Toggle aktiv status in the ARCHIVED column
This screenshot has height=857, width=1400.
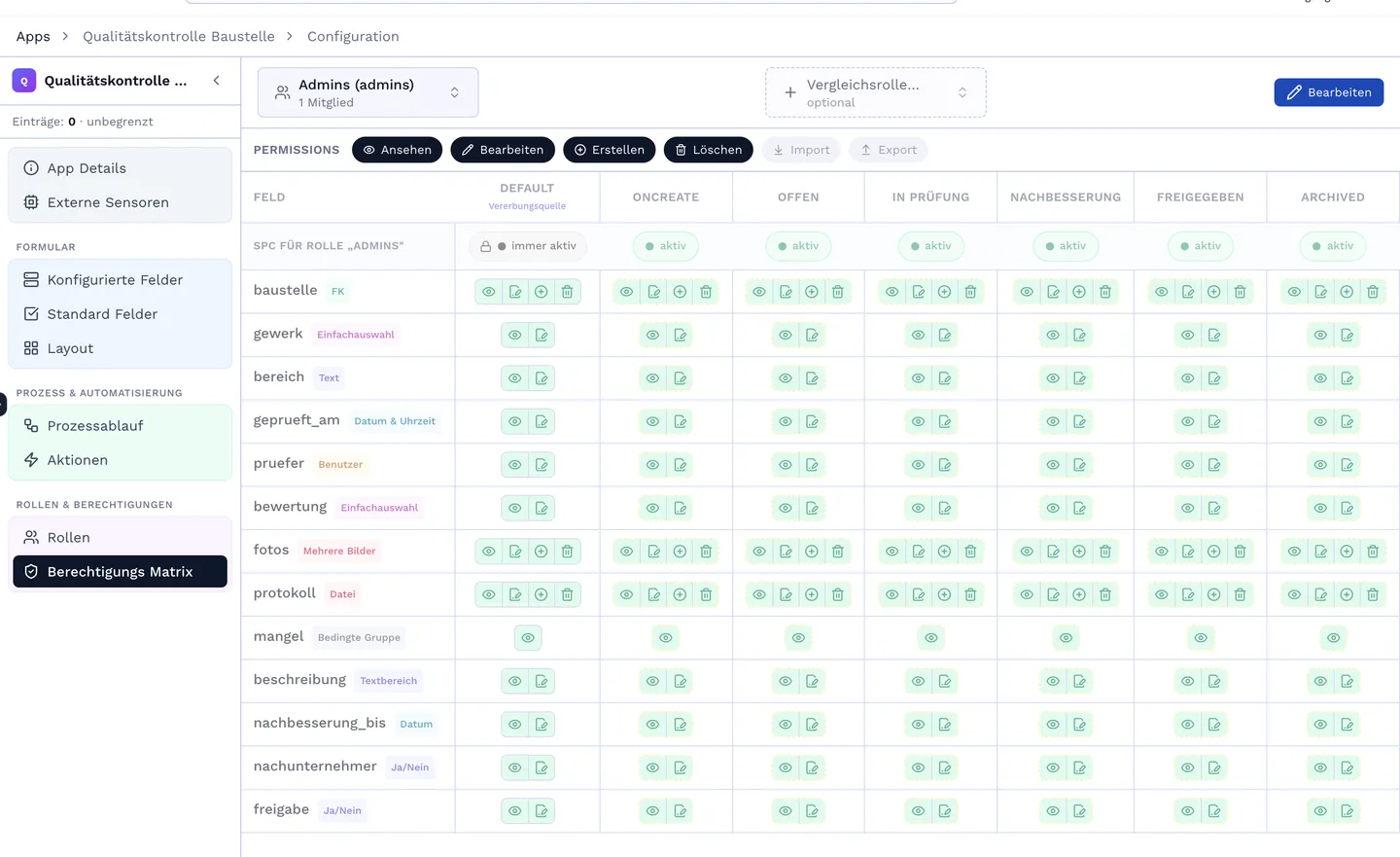tap(1333, 246)
